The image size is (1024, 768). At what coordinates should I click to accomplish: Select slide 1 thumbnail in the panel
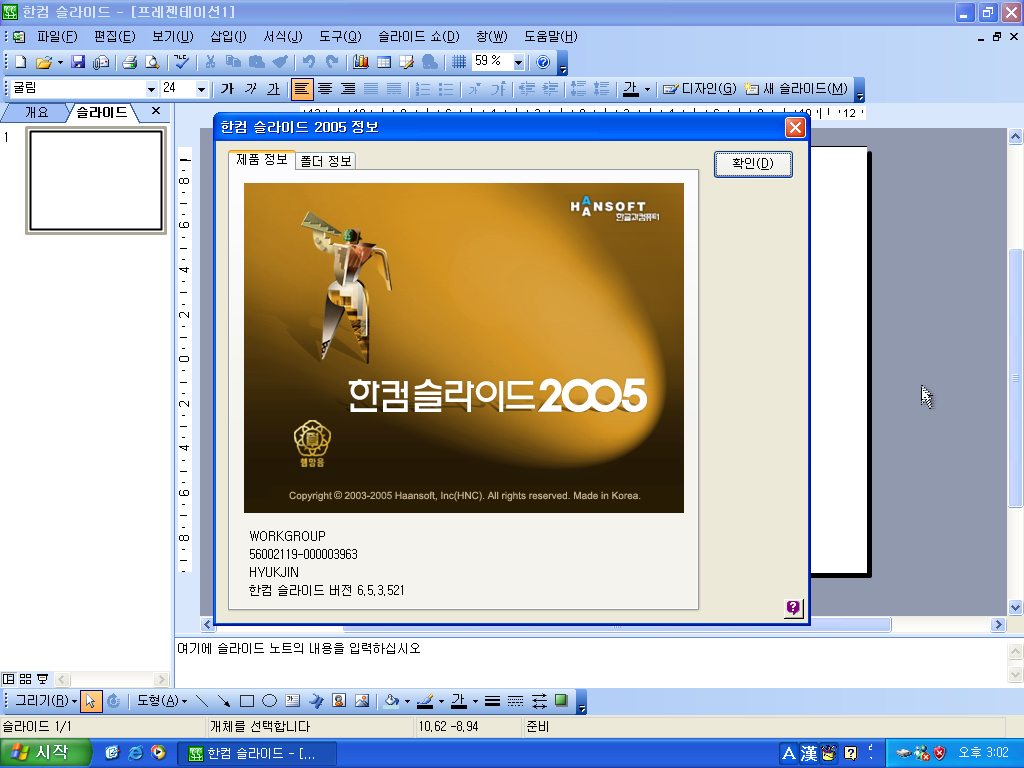tap(96, 180)
